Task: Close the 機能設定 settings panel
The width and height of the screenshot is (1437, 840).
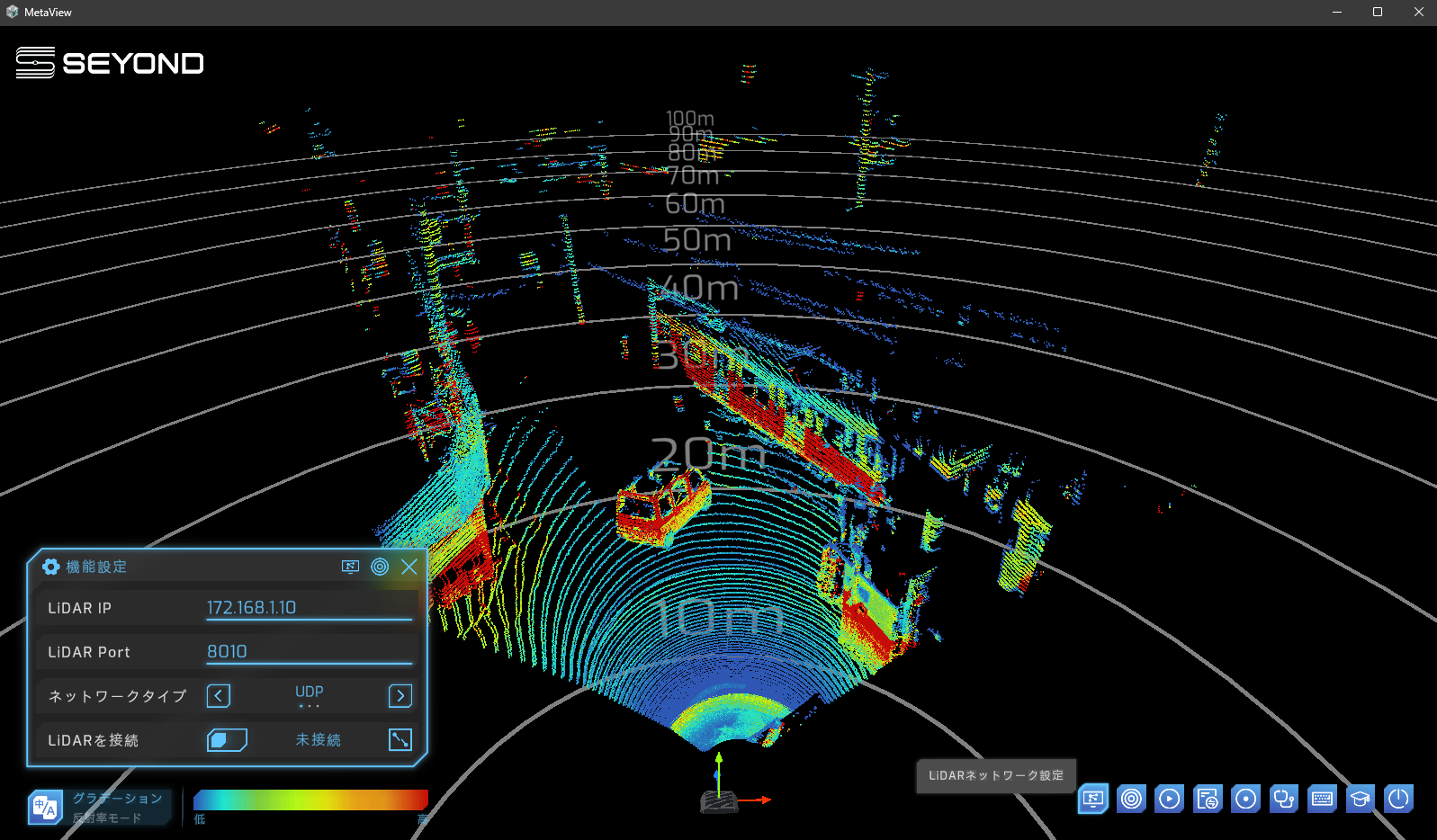Action: coord(409,567)
